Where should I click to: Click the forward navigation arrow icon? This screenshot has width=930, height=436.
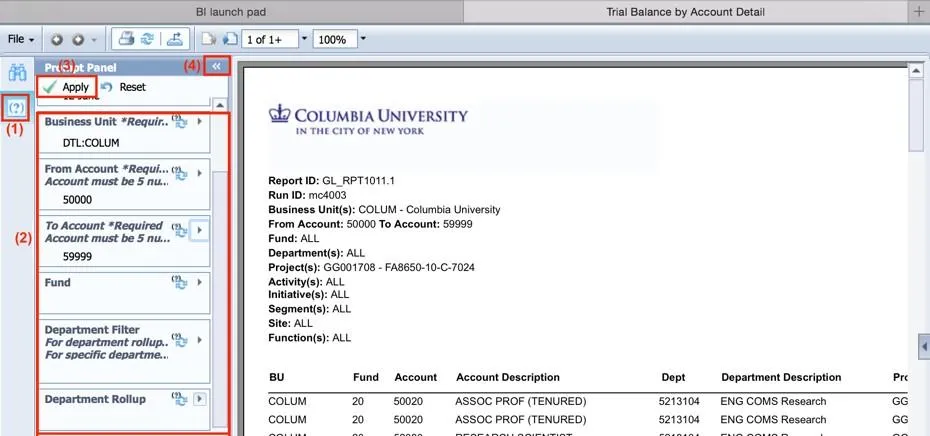tap(78, 40)
